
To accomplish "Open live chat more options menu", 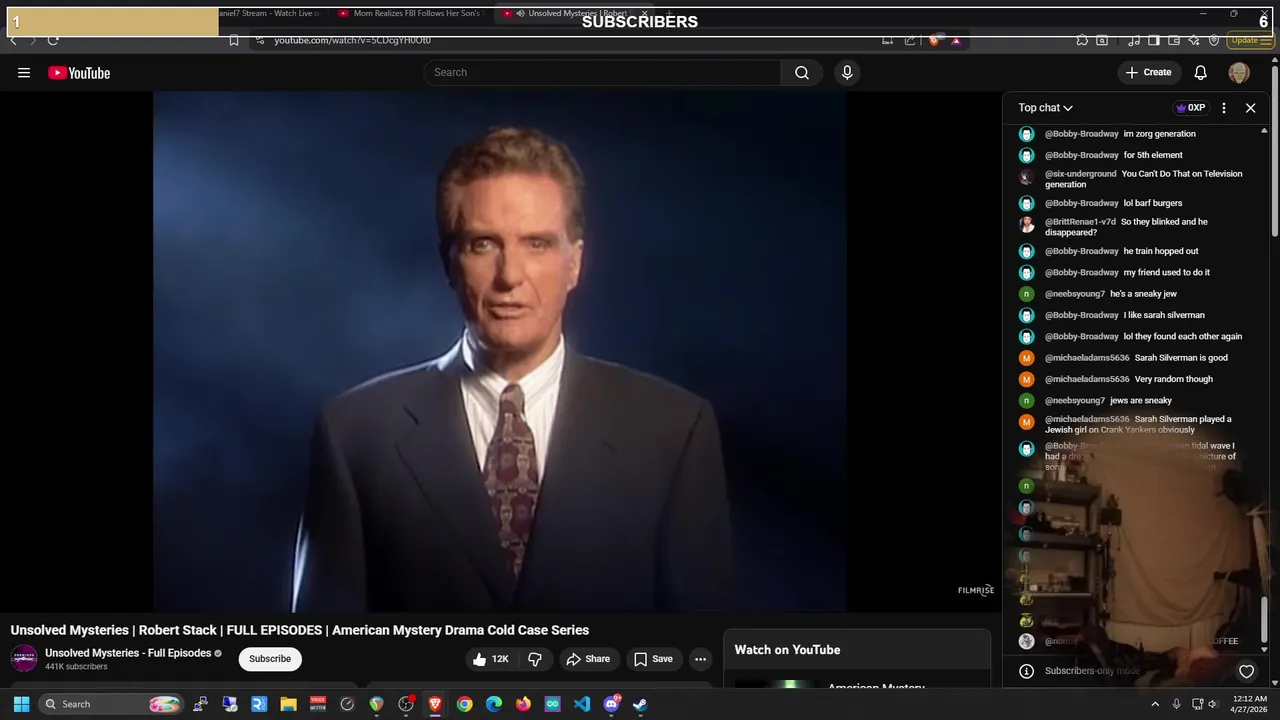I will pyautogui.click(x=1224, y=108).
